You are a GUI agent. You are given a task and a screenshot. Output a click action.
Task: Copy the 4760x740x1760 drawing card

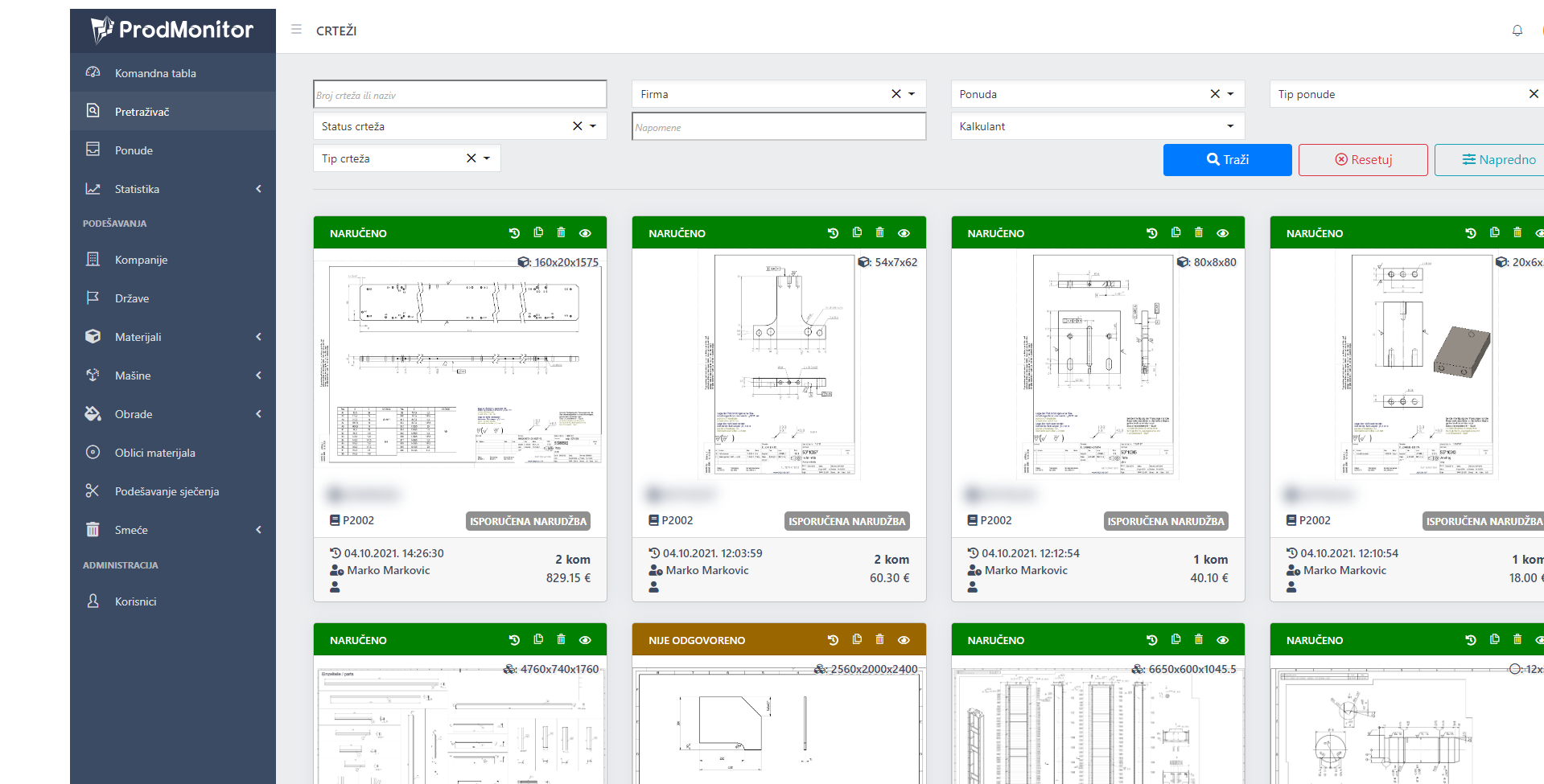(x=538, y=640)
